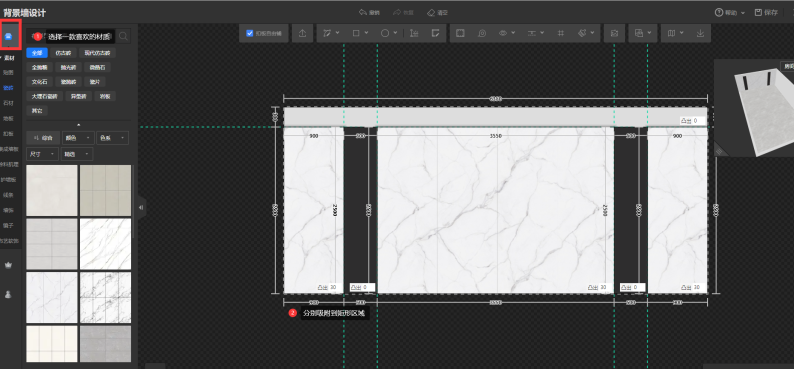Screen dimensions: 794x369
Task: Click the 凸出 field on top gray beam
Action: point(693,121)
